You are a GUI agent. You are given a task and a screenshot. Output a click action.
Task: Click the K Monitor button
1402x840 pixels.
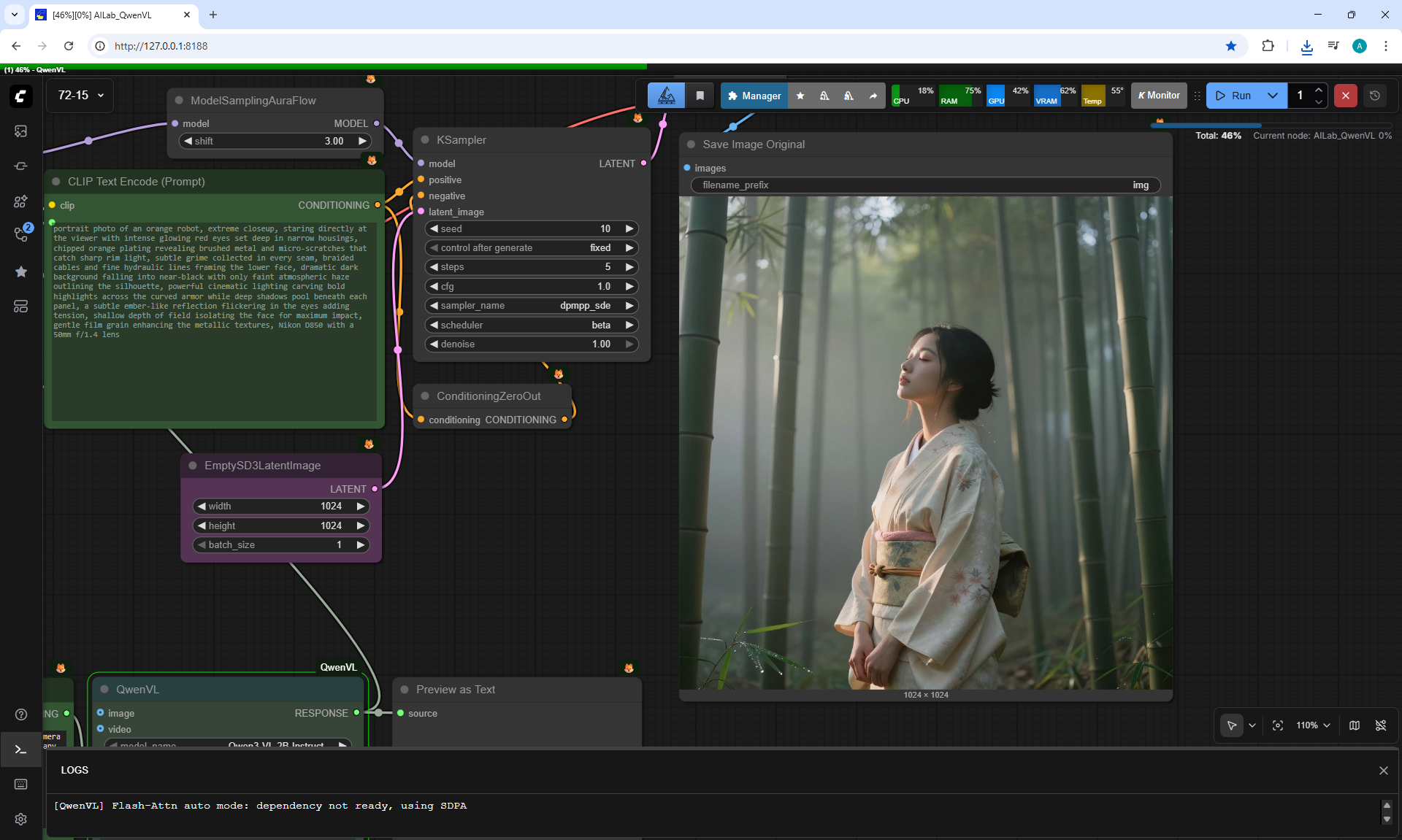point(1159,96)
